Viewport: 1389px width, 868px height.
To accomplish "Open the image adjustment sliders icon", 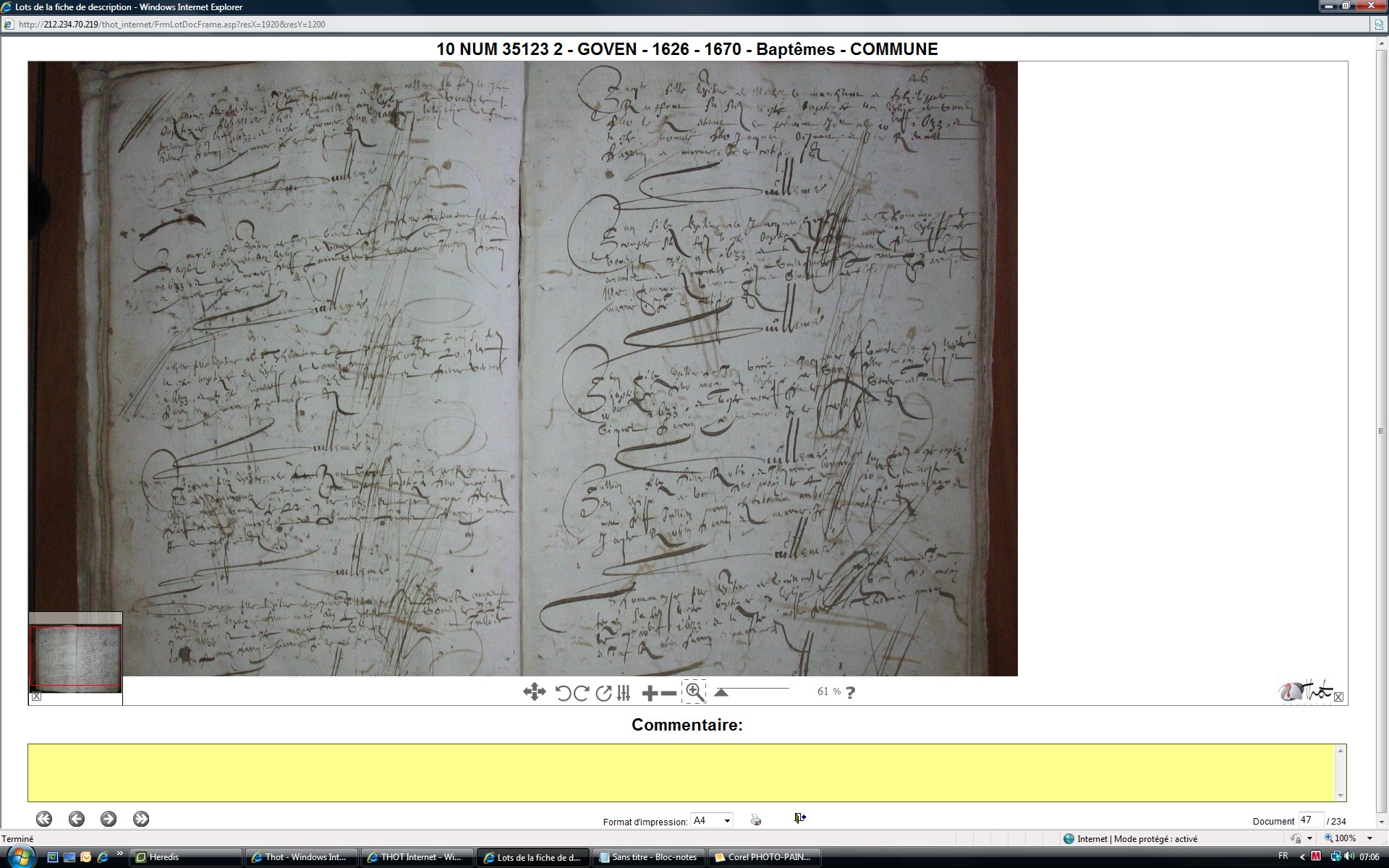I will 624,693.
